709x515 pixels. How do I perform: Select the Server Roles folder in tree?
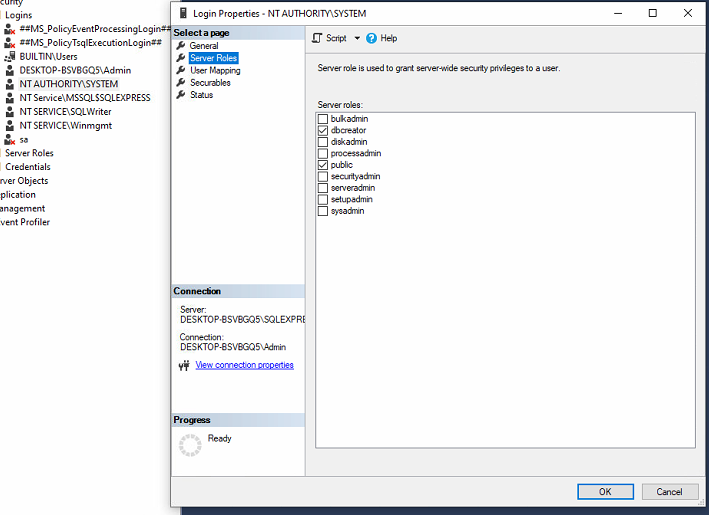coord(29,153)
